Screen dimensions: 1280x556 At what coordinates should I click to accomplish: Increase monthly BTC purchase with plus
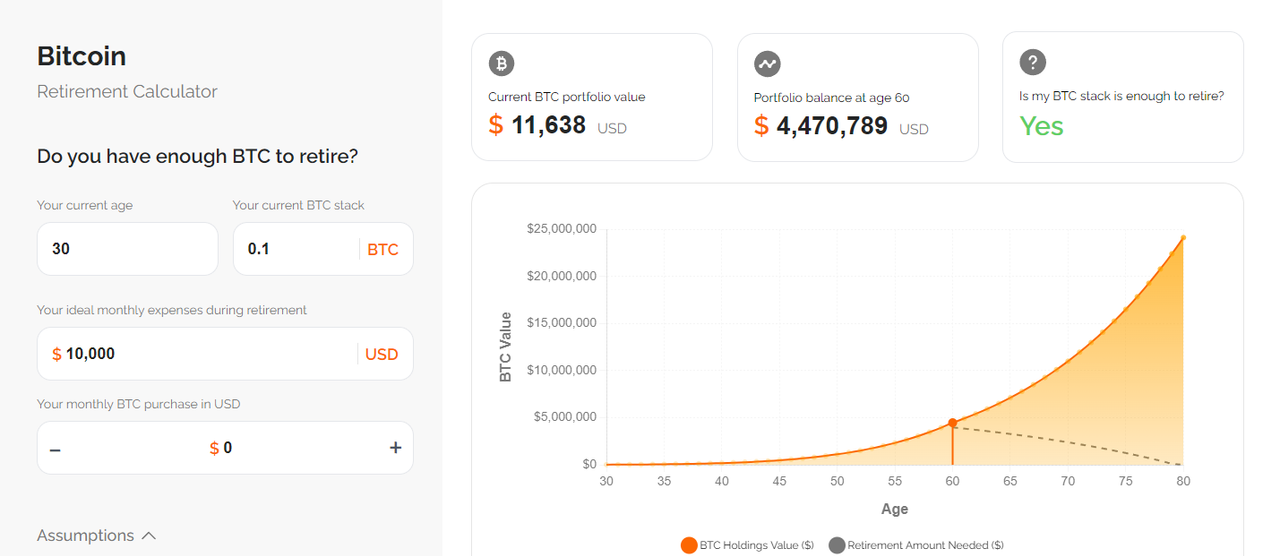[x=395, y=448]
